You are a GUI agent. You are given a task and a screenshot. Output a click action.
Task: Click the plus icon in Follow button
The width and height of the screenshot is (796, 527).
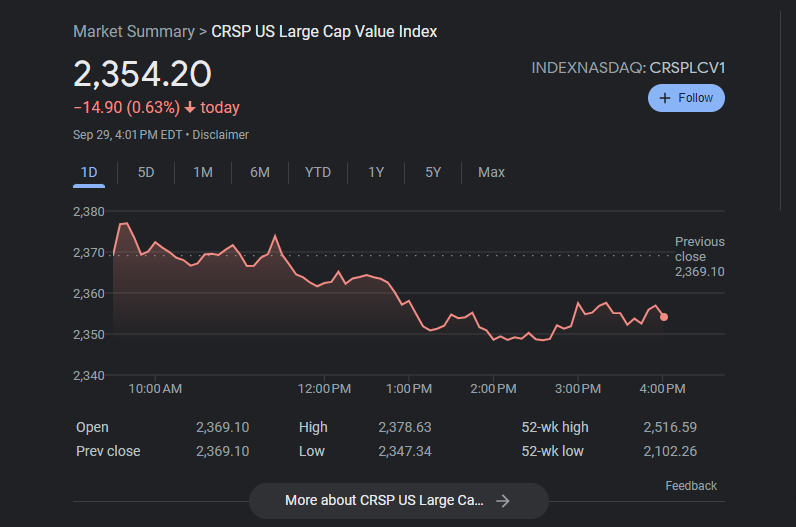coord(665,98)
